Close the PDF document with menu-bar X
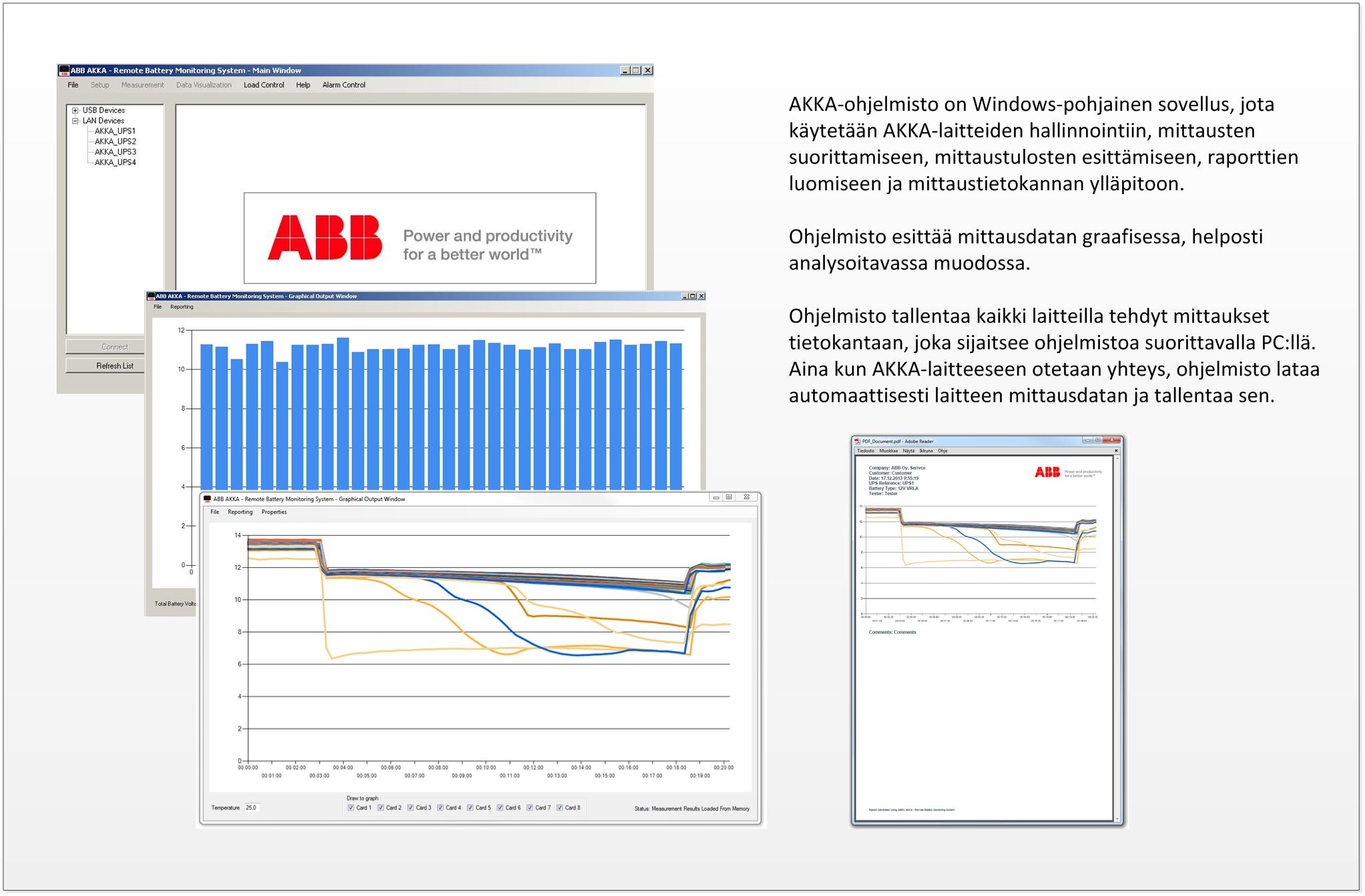Image resolution: width=1365 pixels, height=896 pixels. pyautogui.click(x=1116, y=451)
